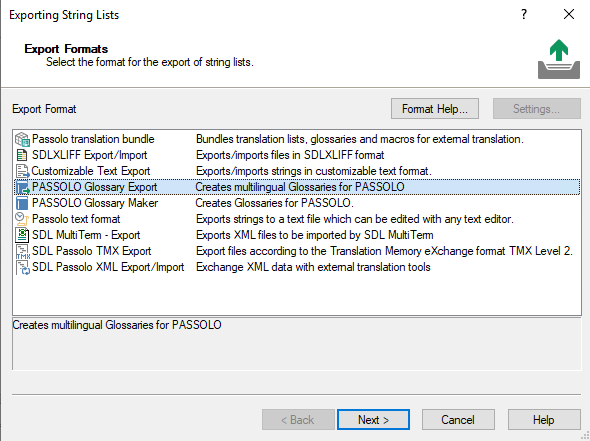Screen dimensions: 590x441
Task: Click the PASSOLO Glossary Maker icon
Action: click(22, 203)
